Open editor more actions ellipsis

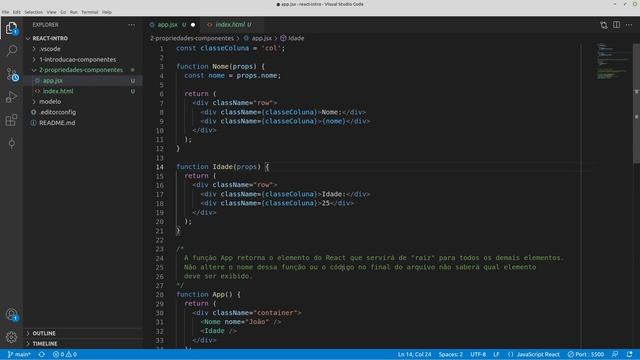click(629, 25)
